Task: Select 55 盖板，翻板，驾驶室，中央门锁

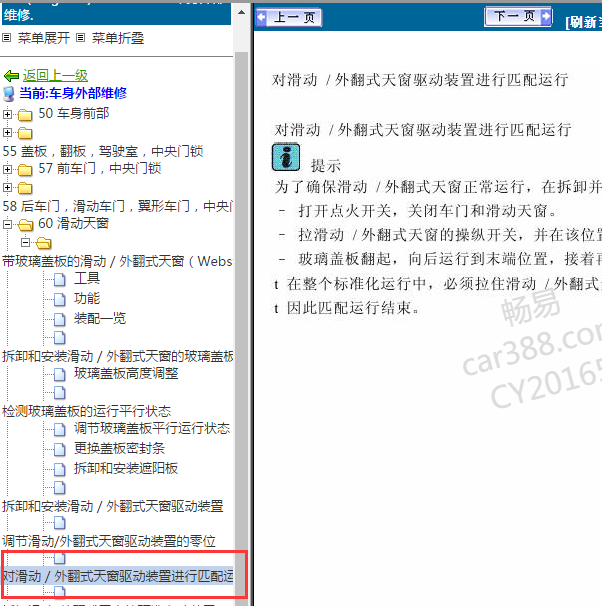Action: [x=103, y=151]
